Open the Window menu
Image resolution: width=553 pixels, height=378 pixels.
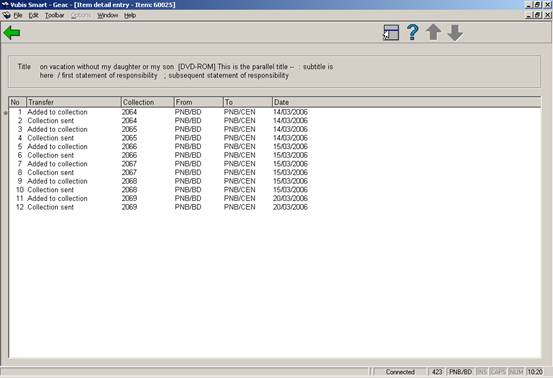click(108, 16)
